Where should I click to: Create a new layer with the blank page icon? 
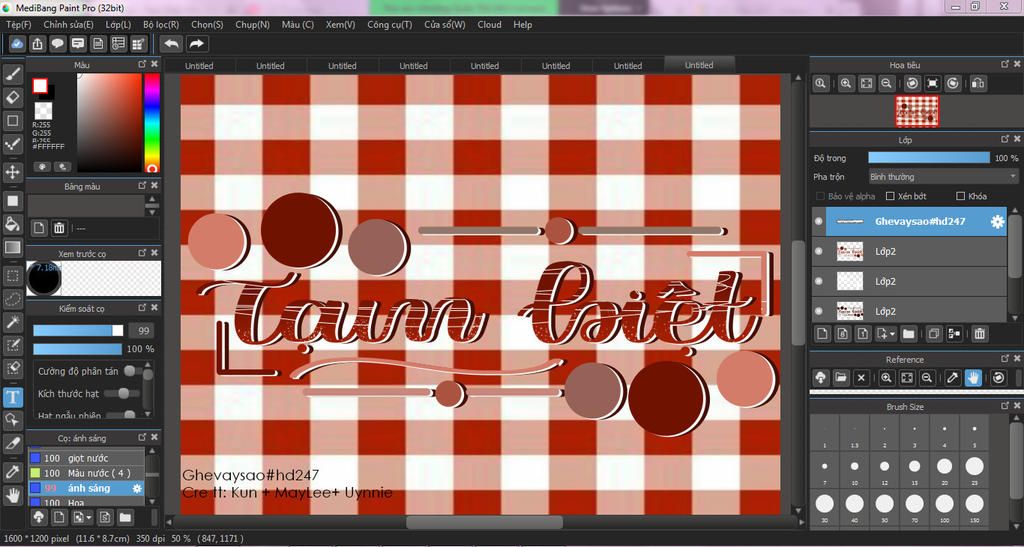tap(822, 334)
